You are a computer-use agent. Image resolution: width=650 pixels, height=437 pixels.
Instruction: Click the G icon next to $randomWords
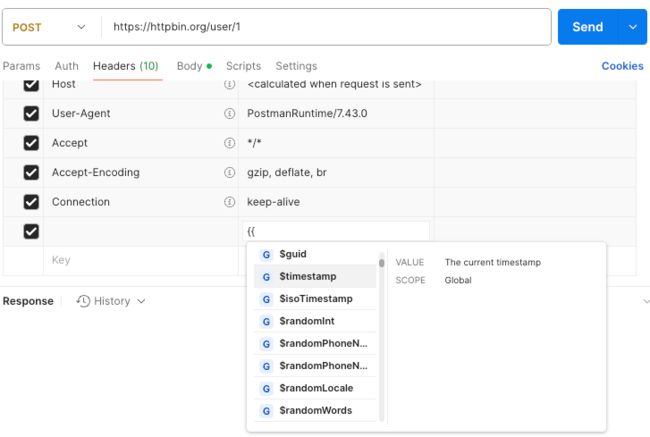tap(266, 411)
